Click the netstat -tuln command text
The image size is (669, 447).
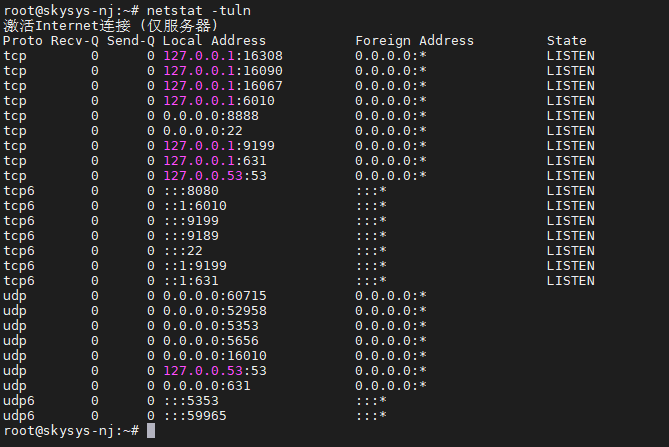click(199, 11)
